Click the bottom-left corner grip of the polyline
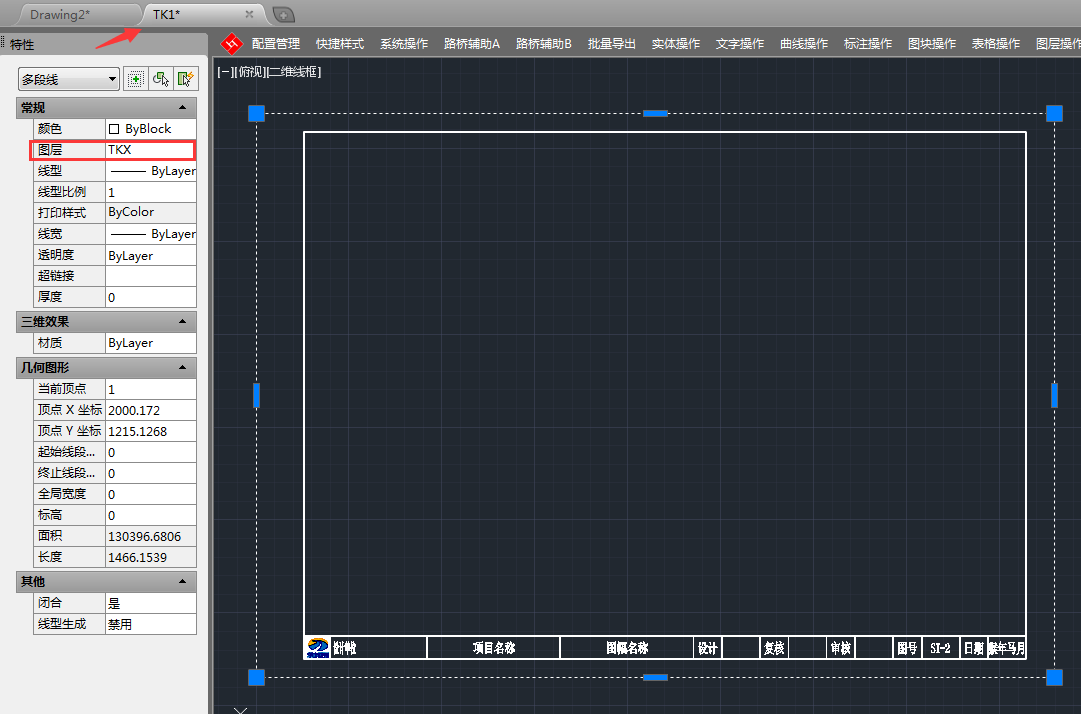 (256, 677)
